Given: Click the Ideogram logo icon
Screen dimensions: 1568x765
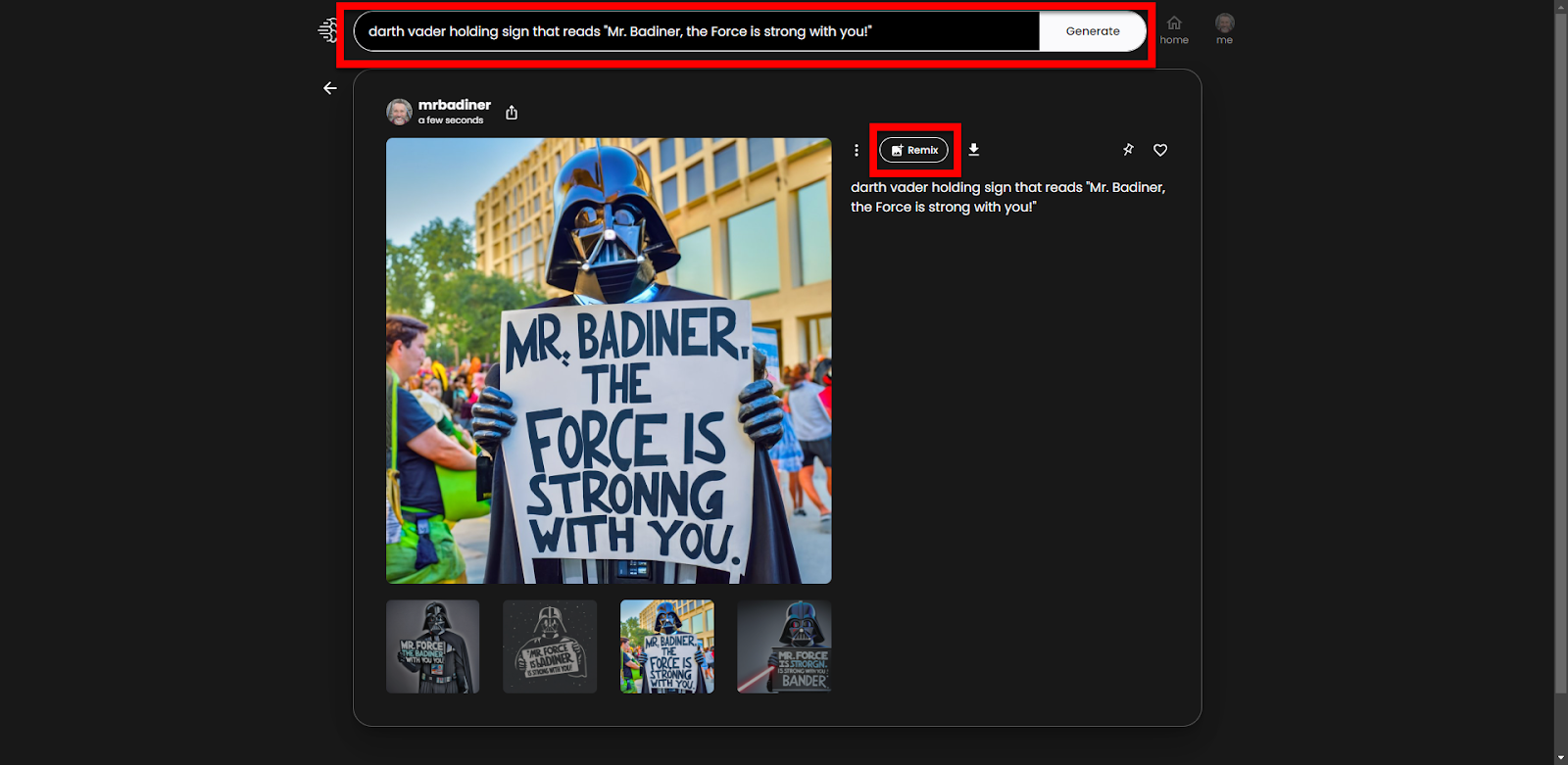Looking at the screenshot, I should [328, 30].
